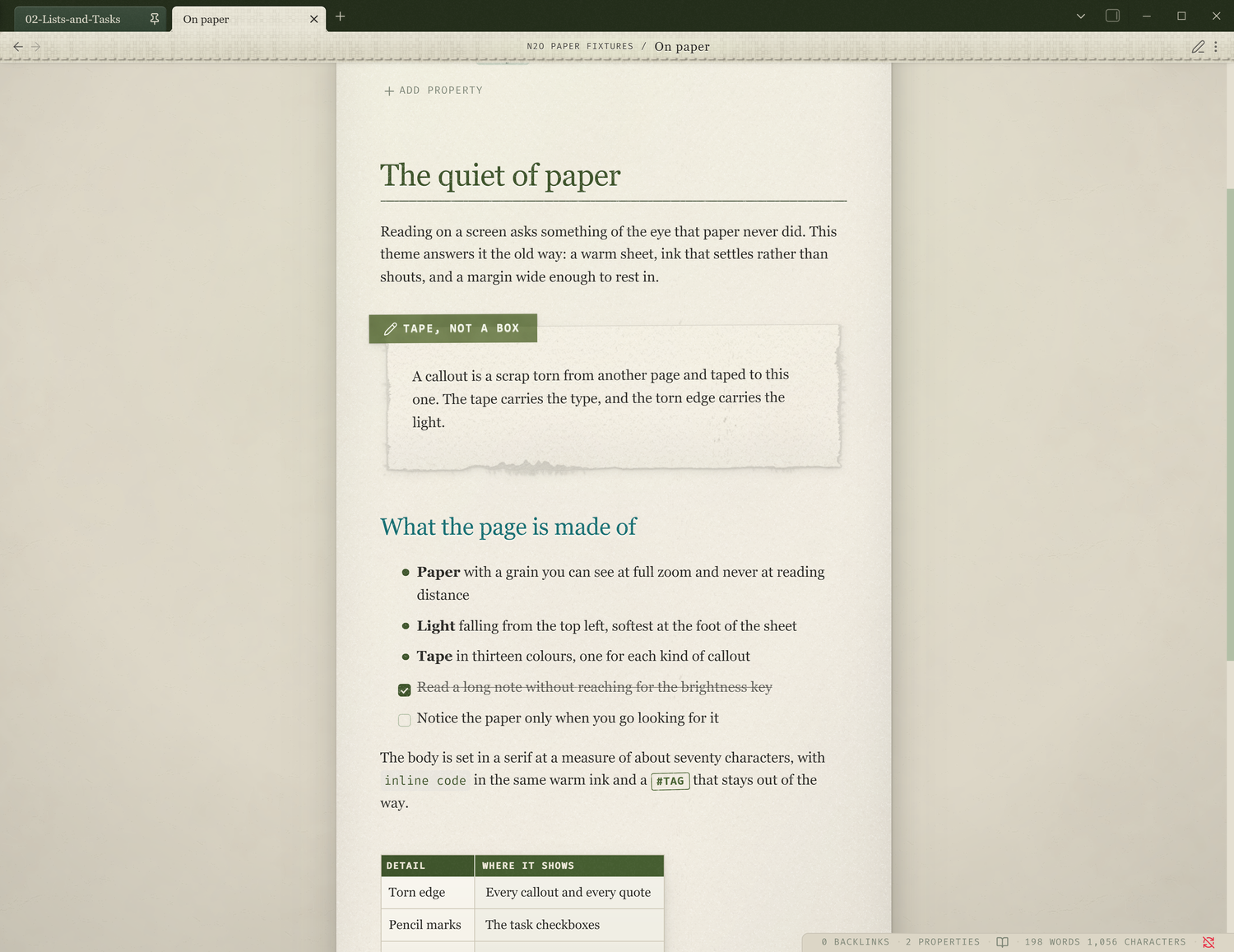Image resolution: width=1234 pixels, height=952 pixels.
Task: Select the On paper tab
Action: click(248, 19)
